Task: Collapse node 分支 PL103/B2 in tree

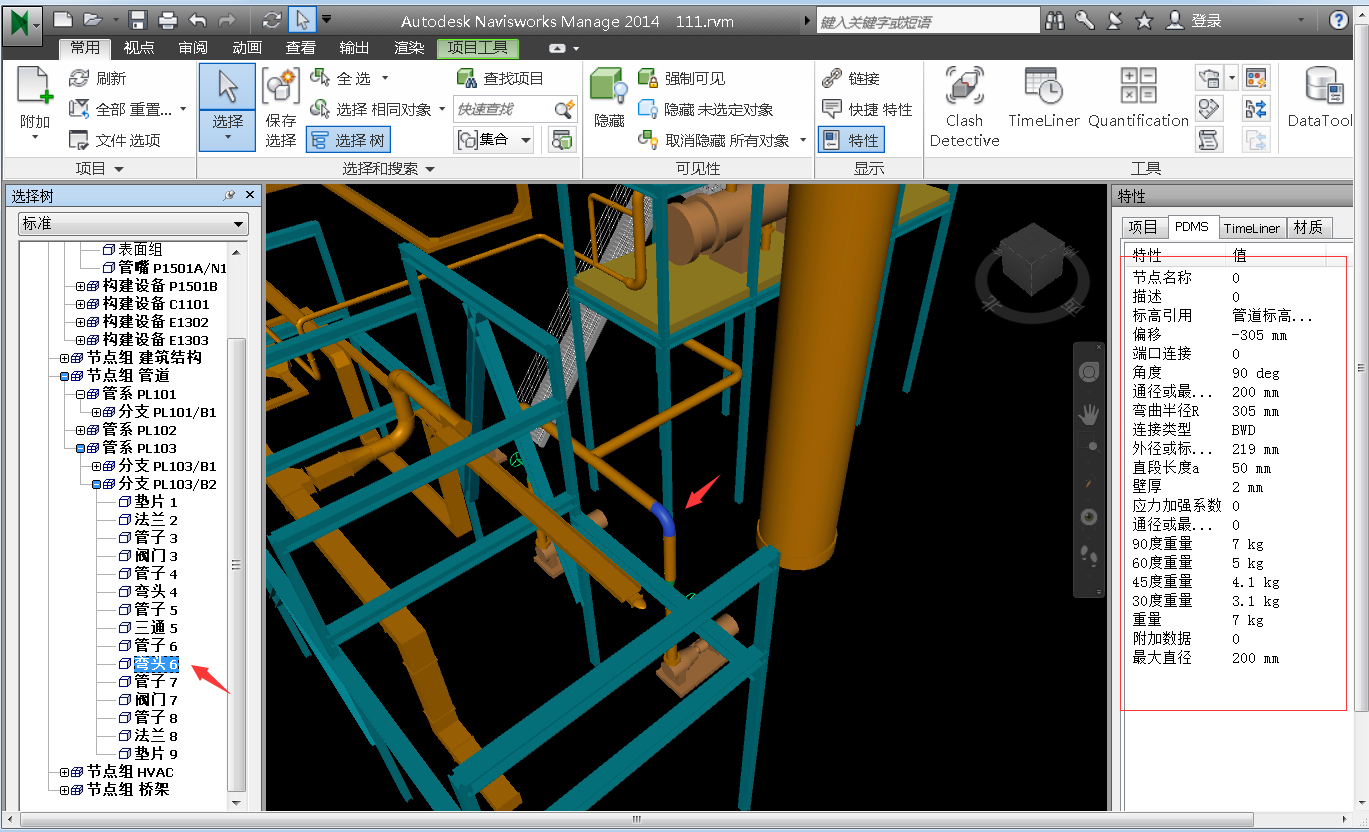Action: 96,485
